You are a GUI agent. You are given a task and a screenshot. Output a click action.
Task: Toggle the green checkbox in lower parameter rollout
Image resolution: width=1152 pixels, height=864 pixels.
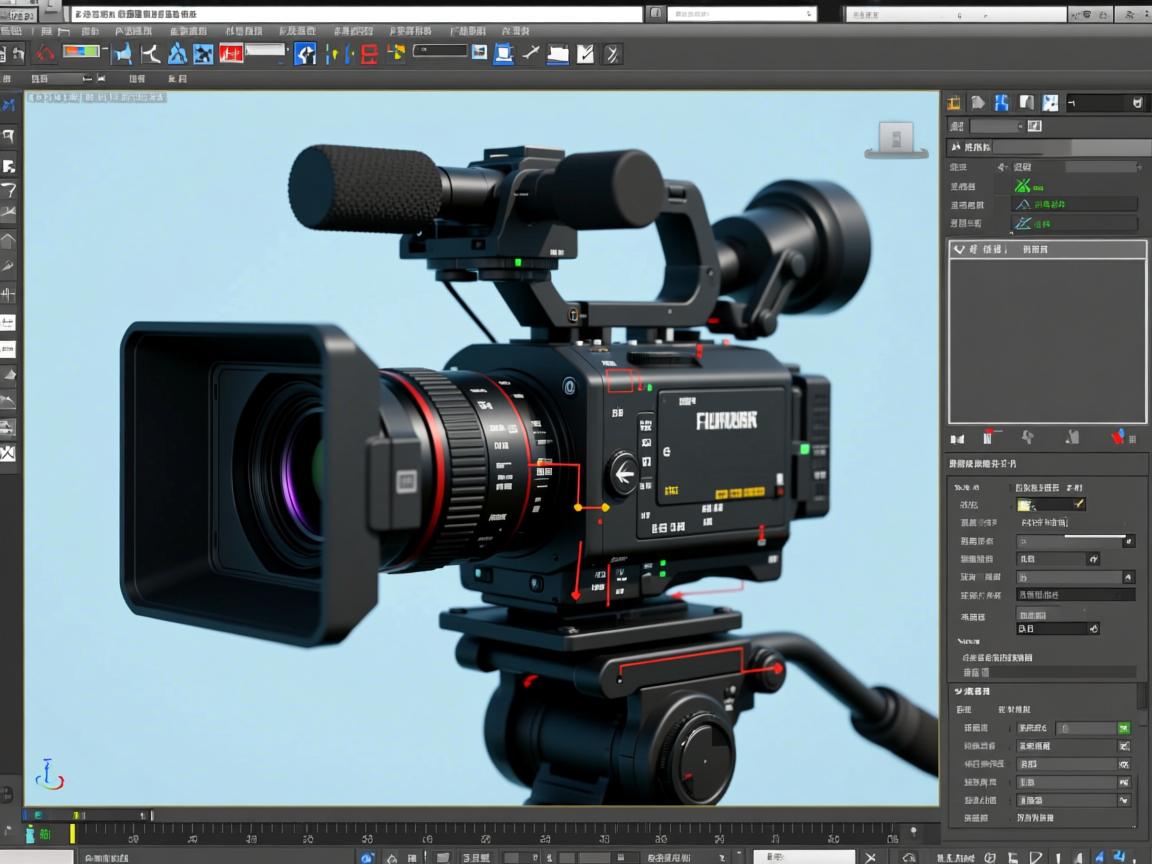click(x=1124, y=729)
